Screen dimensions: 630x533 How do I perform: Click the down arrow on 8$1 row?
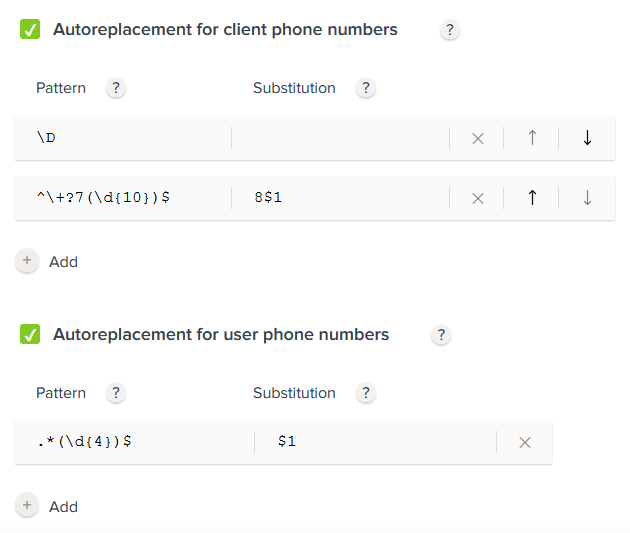coord(587,198)
